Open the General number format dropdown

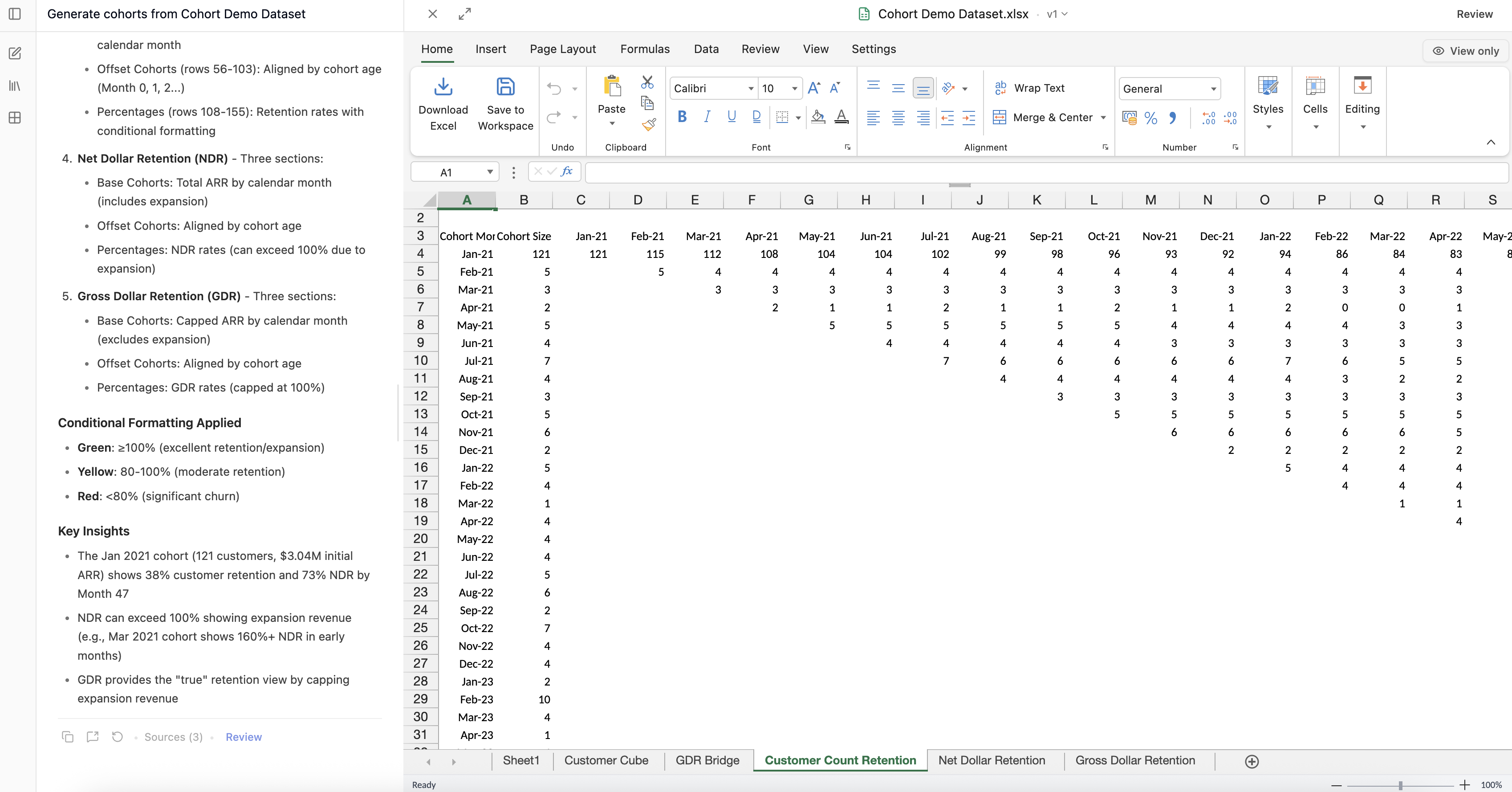1213,89
